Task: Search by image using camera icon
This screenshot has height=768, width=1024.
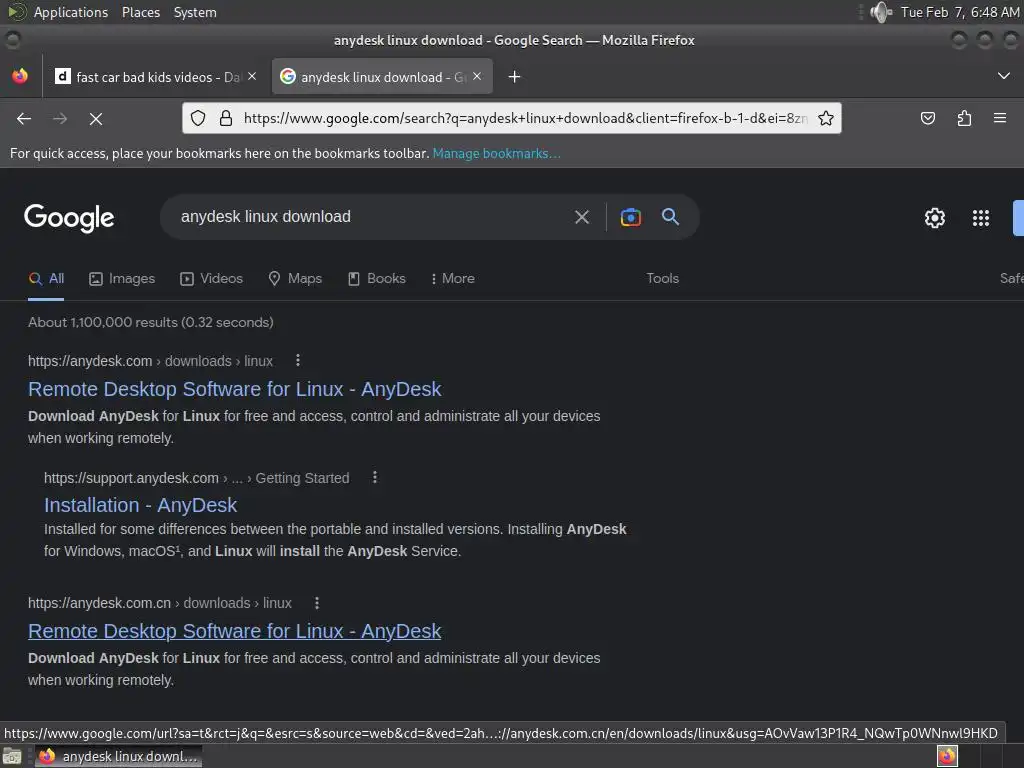Action: [x=631, y=217]
